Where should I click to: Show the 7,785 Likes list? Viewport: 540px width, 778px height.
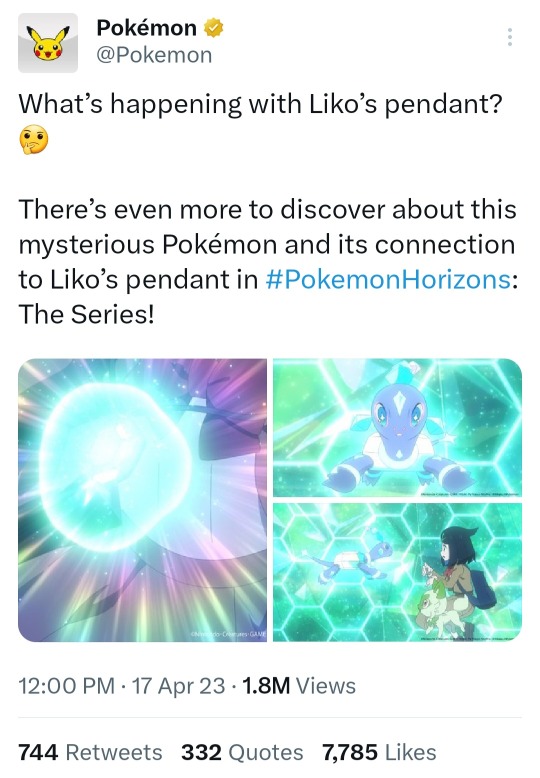(x=379, y=753)
